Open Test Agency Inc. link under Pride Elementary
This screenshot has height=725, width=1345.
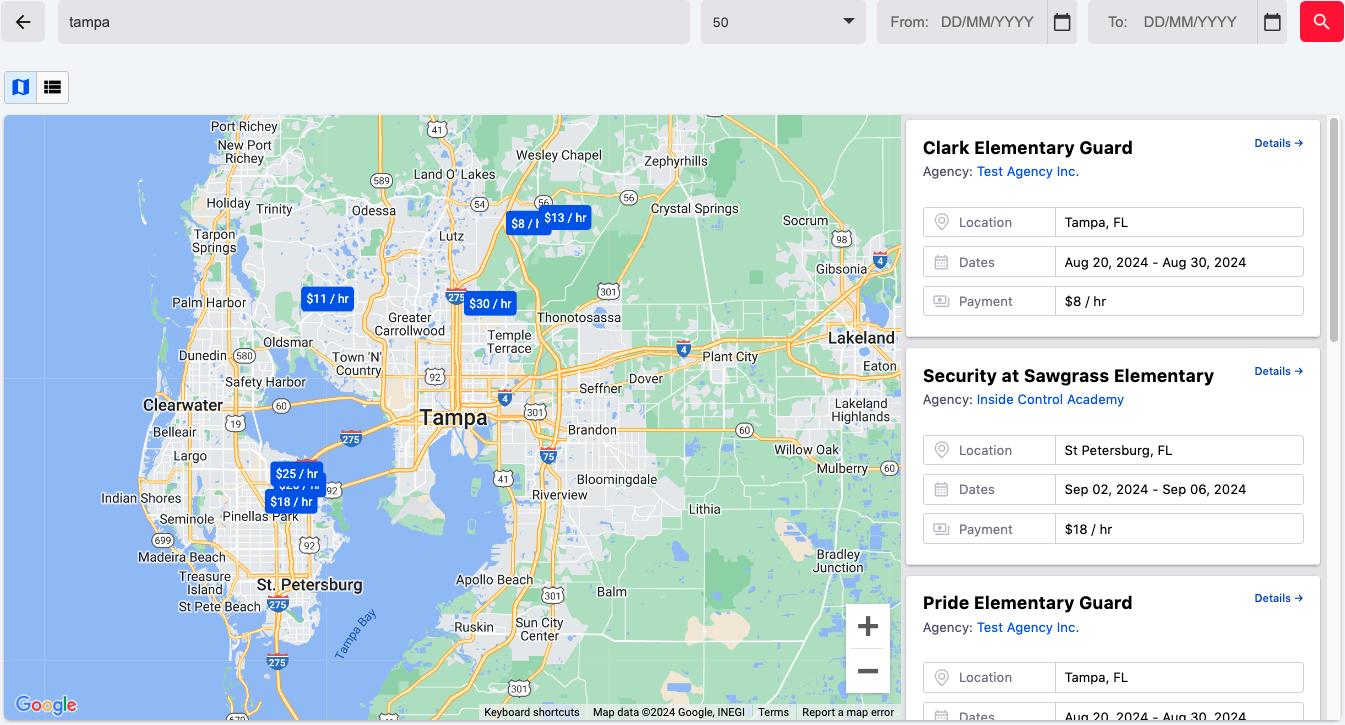click(1028, 628)
